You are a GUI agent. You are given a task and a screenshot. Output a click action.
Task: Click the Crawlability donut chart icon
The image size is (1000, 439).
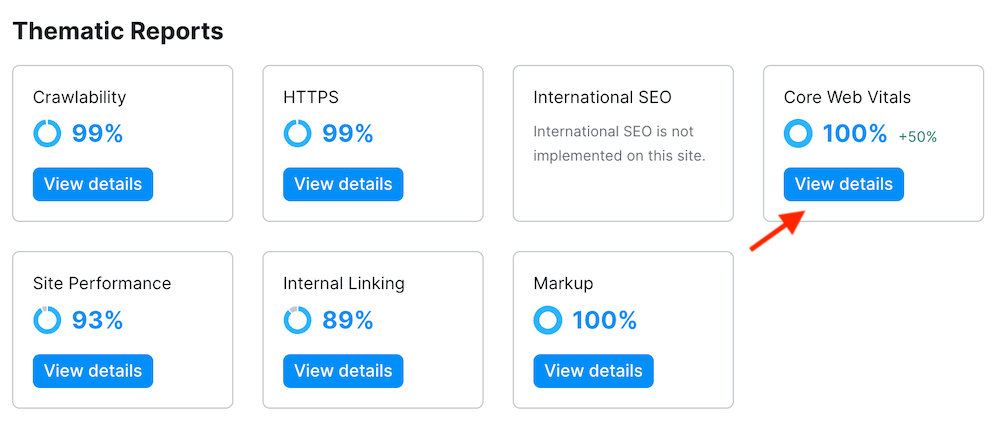coord(47,134)
